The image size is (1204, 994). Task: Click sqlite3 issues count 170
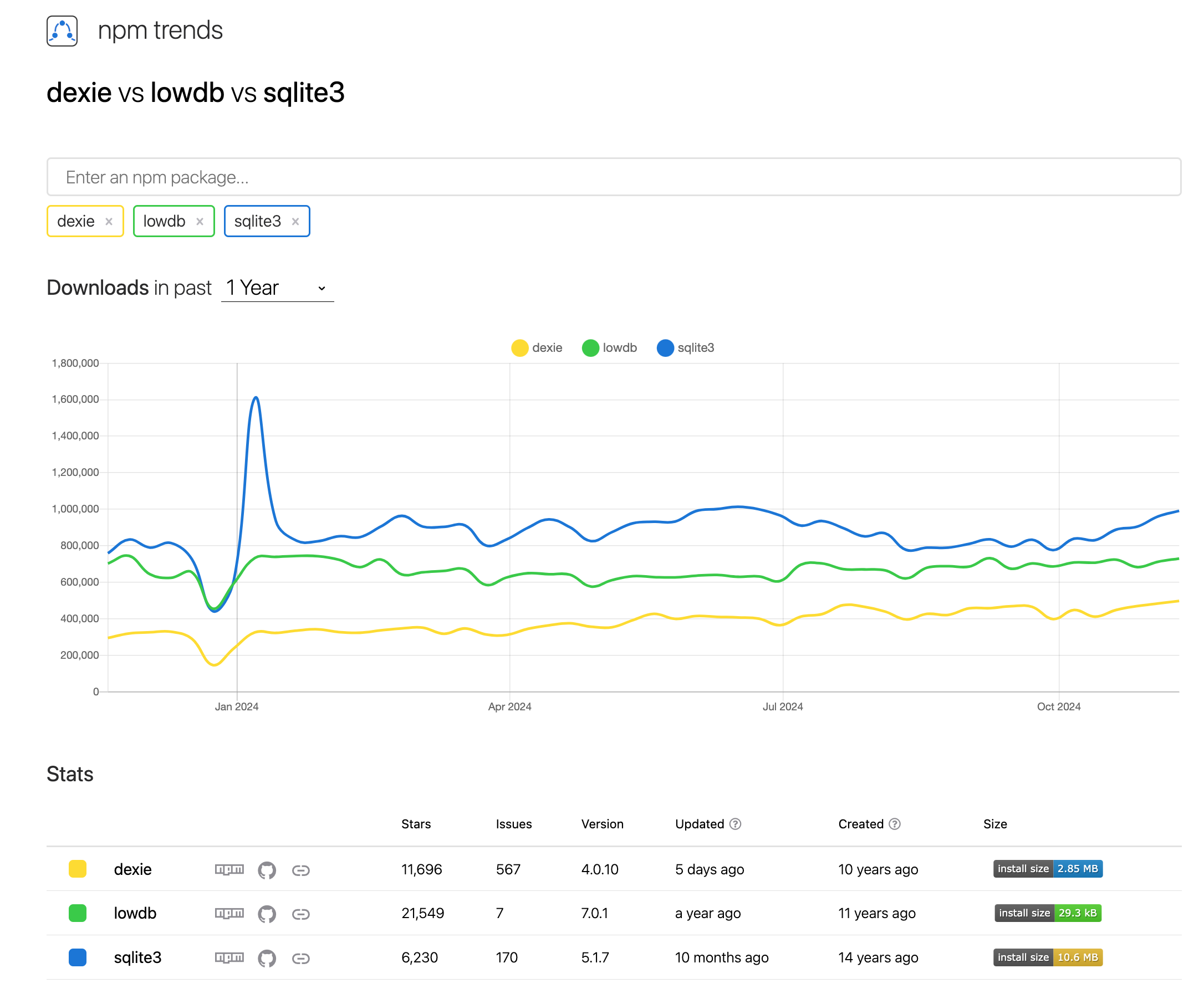tap(506, 957)
